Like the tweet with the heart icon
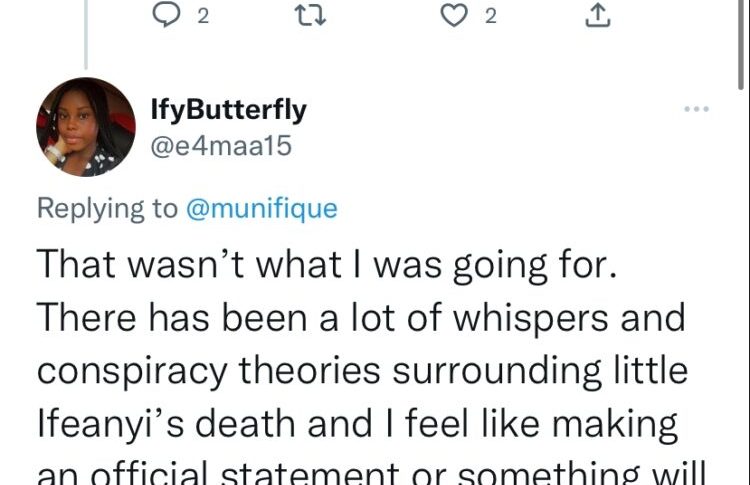The height and width of the screenshot is (485, 750). (x=456, y=15)
